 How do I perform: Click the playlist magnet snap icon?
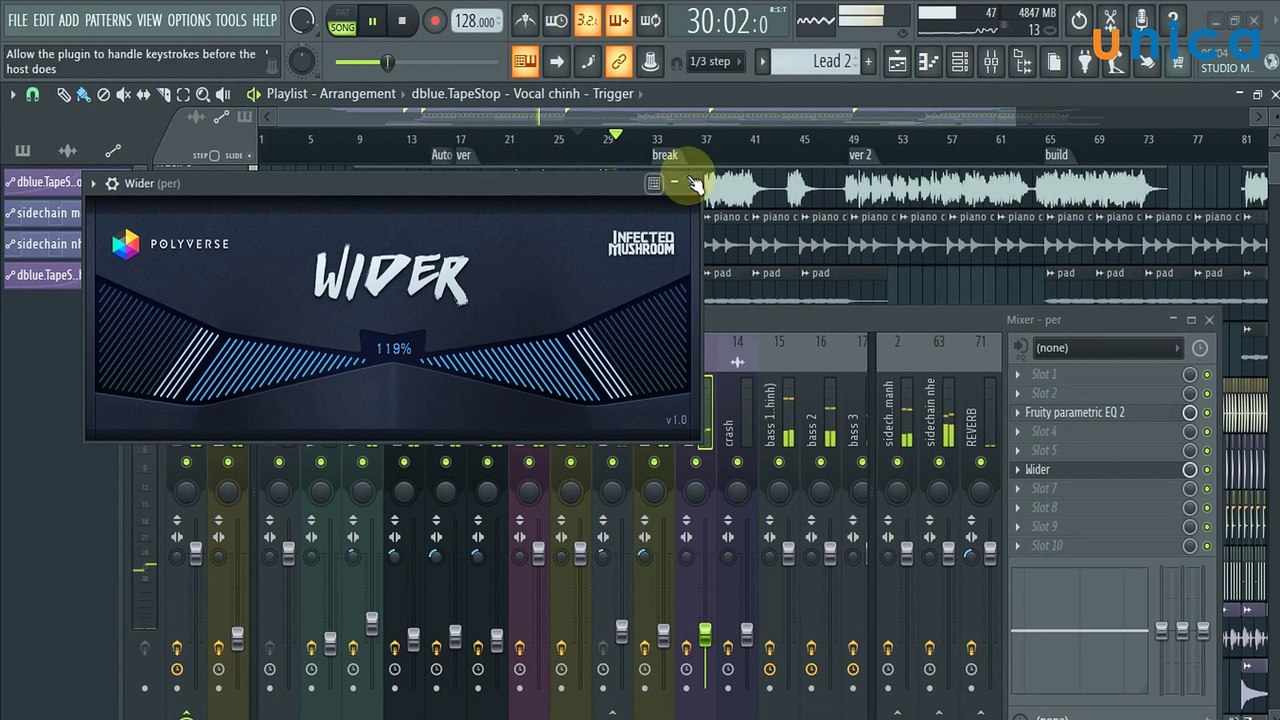[x=32, y=94]
